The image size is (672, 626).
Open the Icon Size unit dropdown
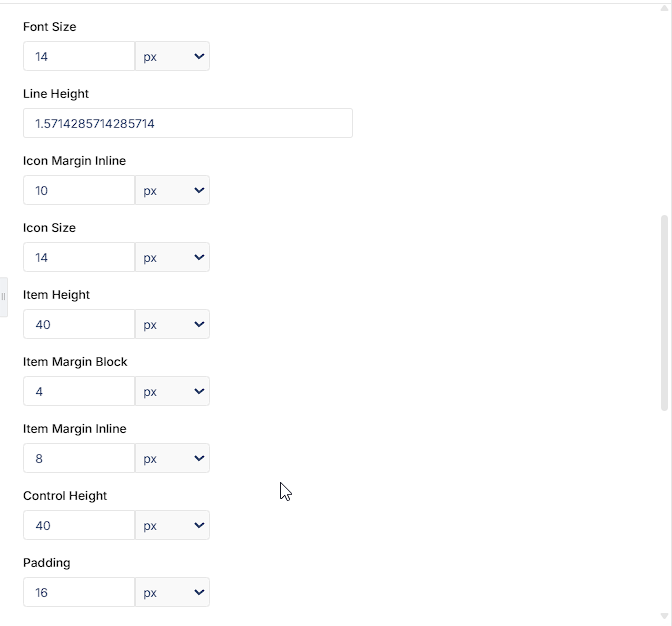coord(172,257)
